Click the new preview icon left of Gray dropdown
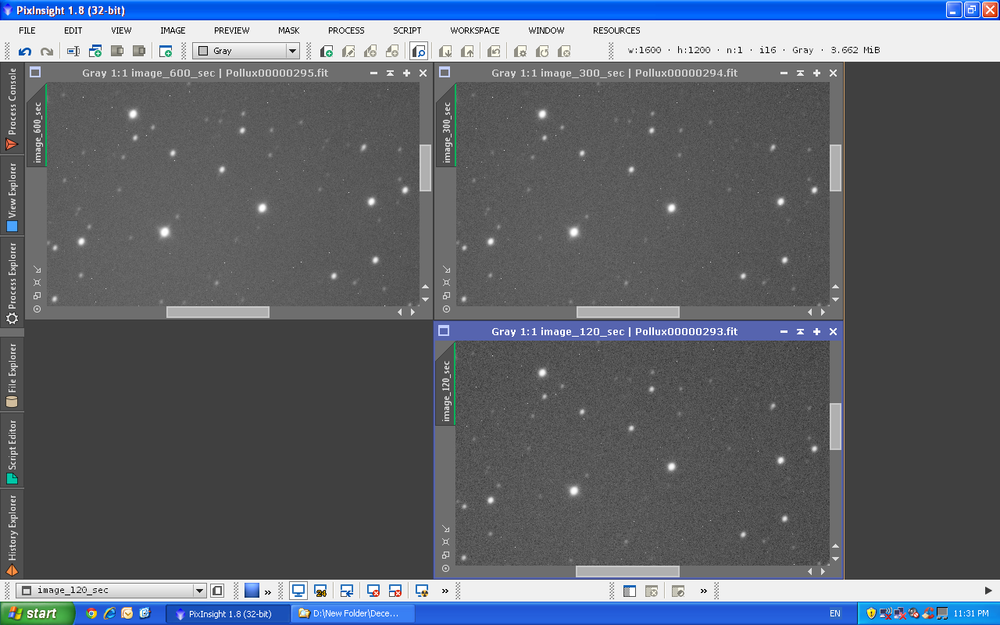 coord(166,51)
